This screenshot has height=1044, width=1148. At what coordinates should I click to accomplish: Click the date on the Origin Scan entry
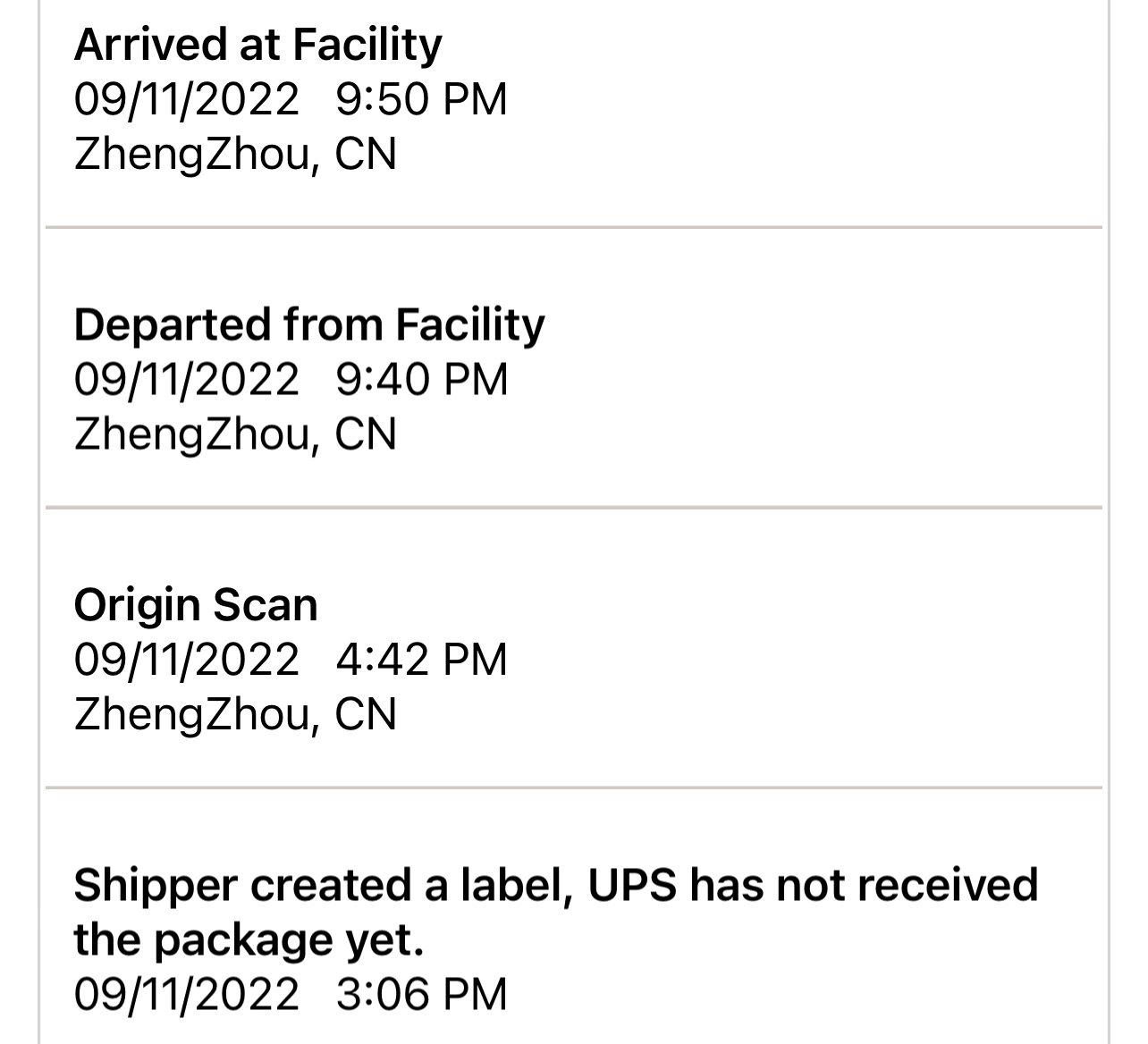click(x=186, y=660)
